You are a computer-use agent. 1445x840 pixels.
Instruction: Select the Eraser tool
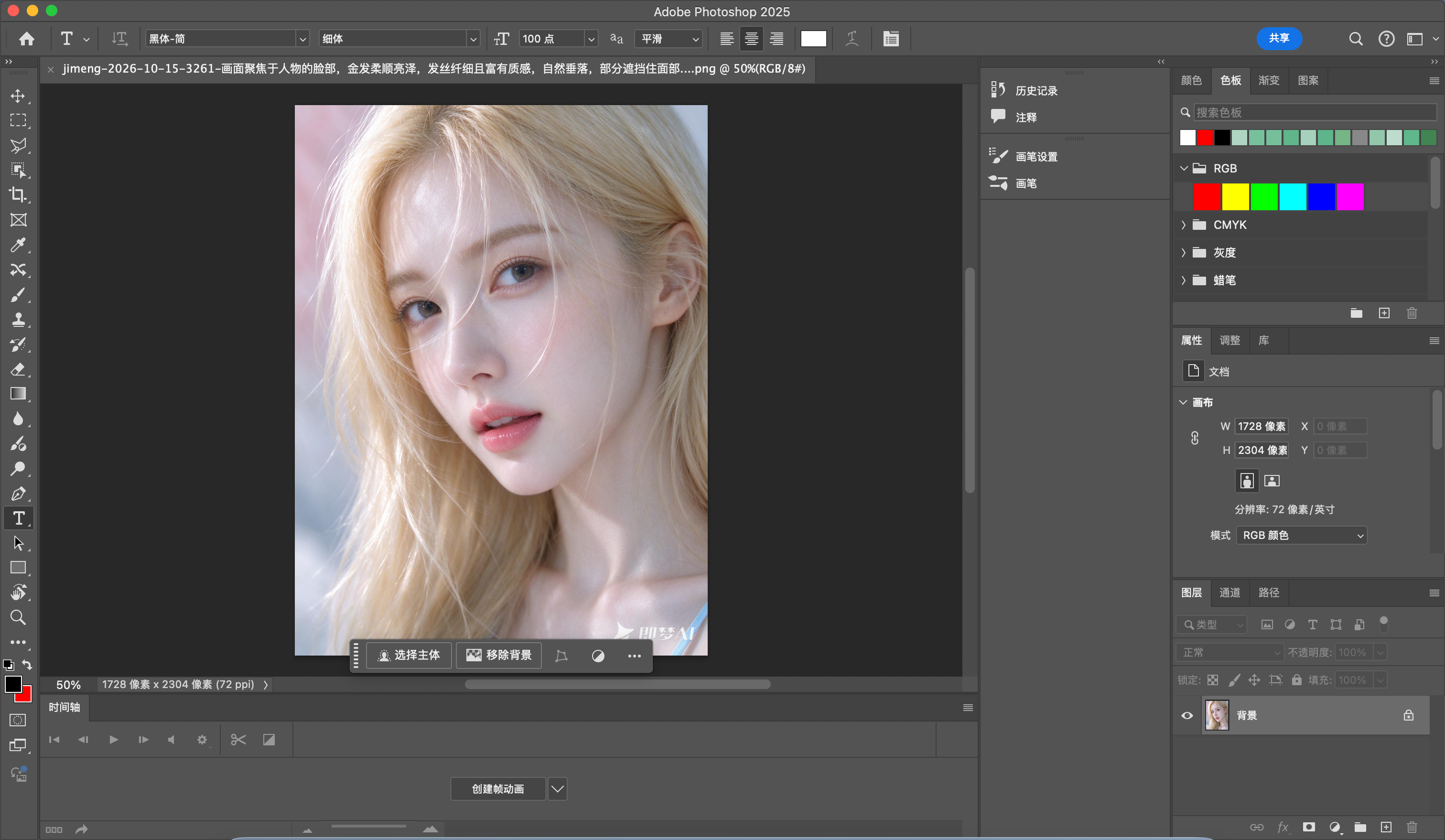[x=18, y=369]
